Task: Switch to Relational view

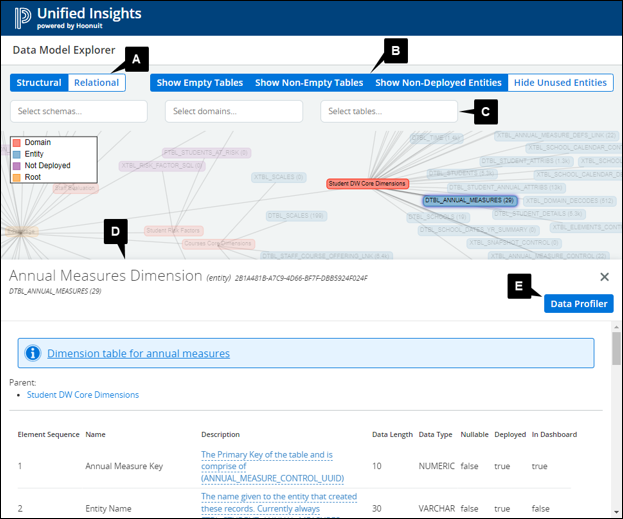Action: (97, 83)
